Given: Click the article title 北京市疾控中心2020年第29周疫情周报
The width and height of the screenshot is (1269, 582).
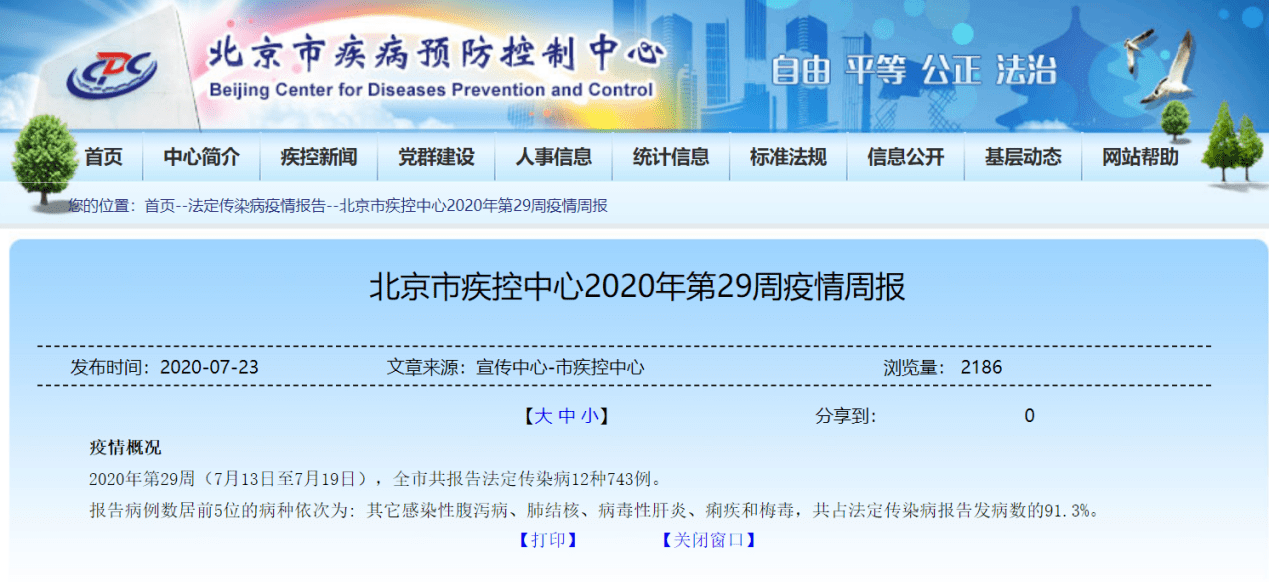Looking at the screenshot, I should (x=638, y=288).
